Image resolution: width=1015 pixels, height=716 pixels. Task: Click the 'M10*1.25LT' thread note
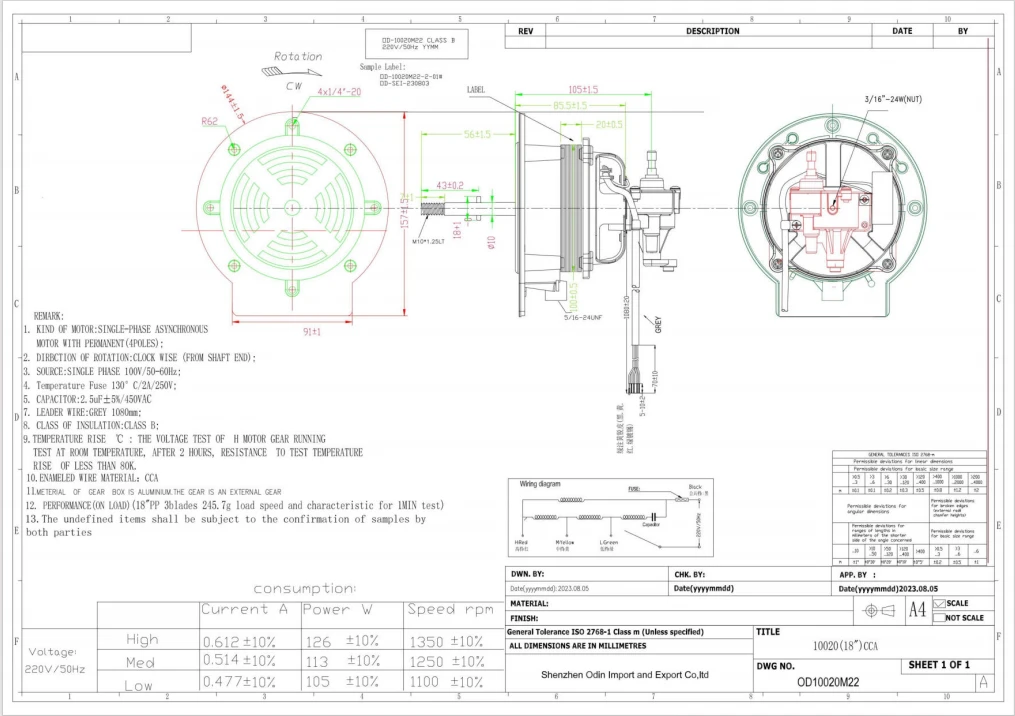click(429, 241)
